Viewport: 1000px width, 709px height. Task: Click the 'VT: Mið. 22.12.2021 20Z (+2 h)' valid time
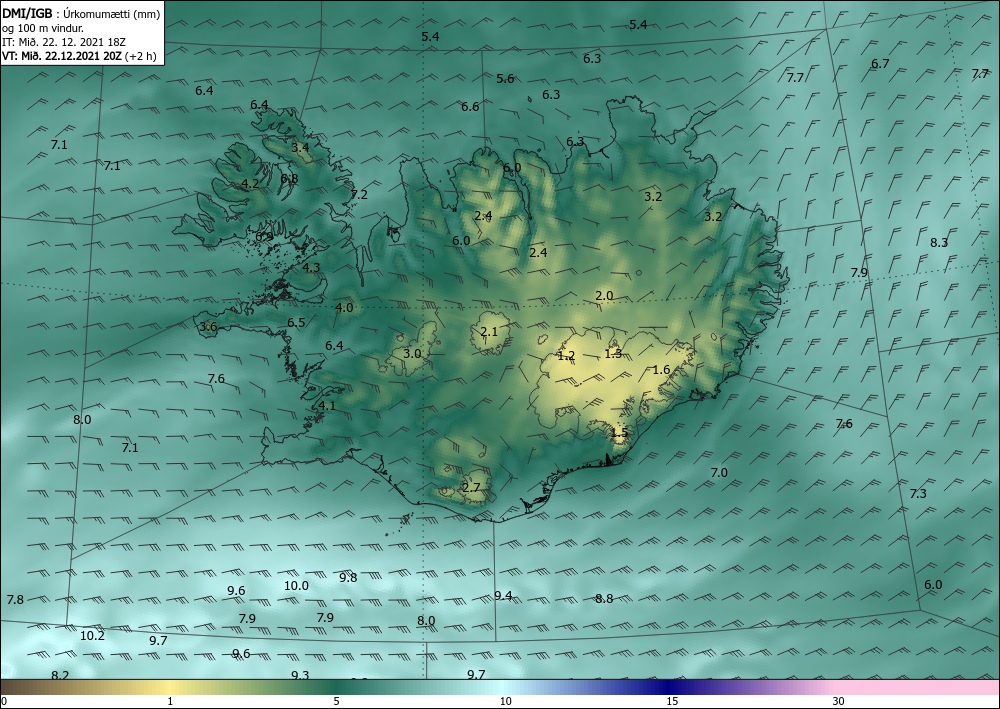tap(80, 56)
